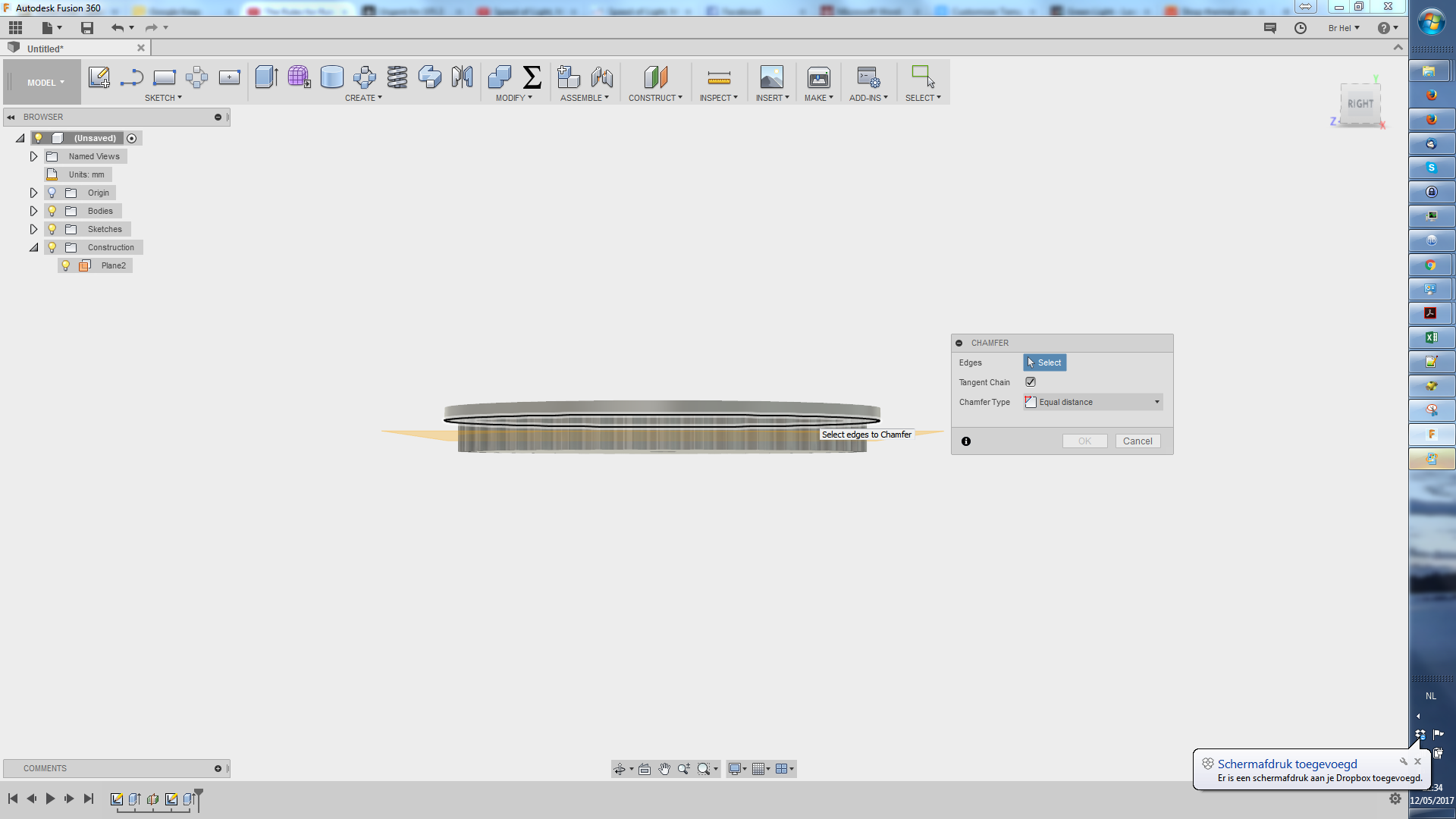
Task: Open the MODIFY menu
Action: 513,98
